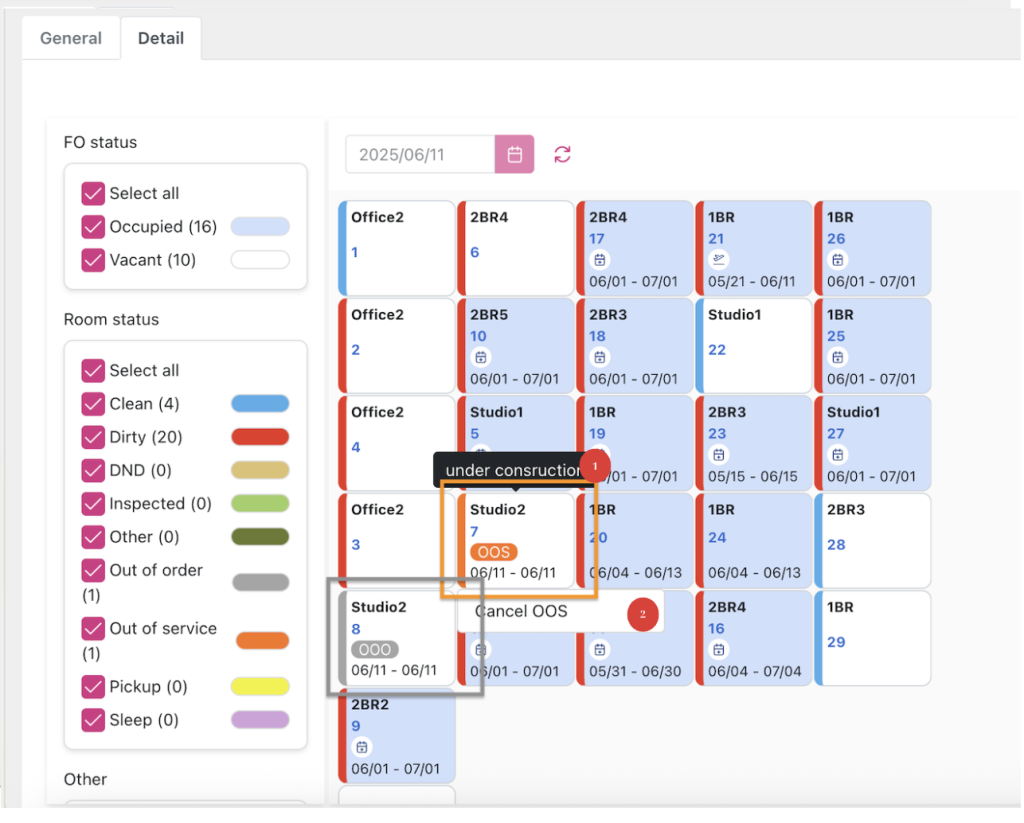The image size is (1024, 823).
Task: Click reservation icon in room 9 card
Action: click(x=362, y=747)
